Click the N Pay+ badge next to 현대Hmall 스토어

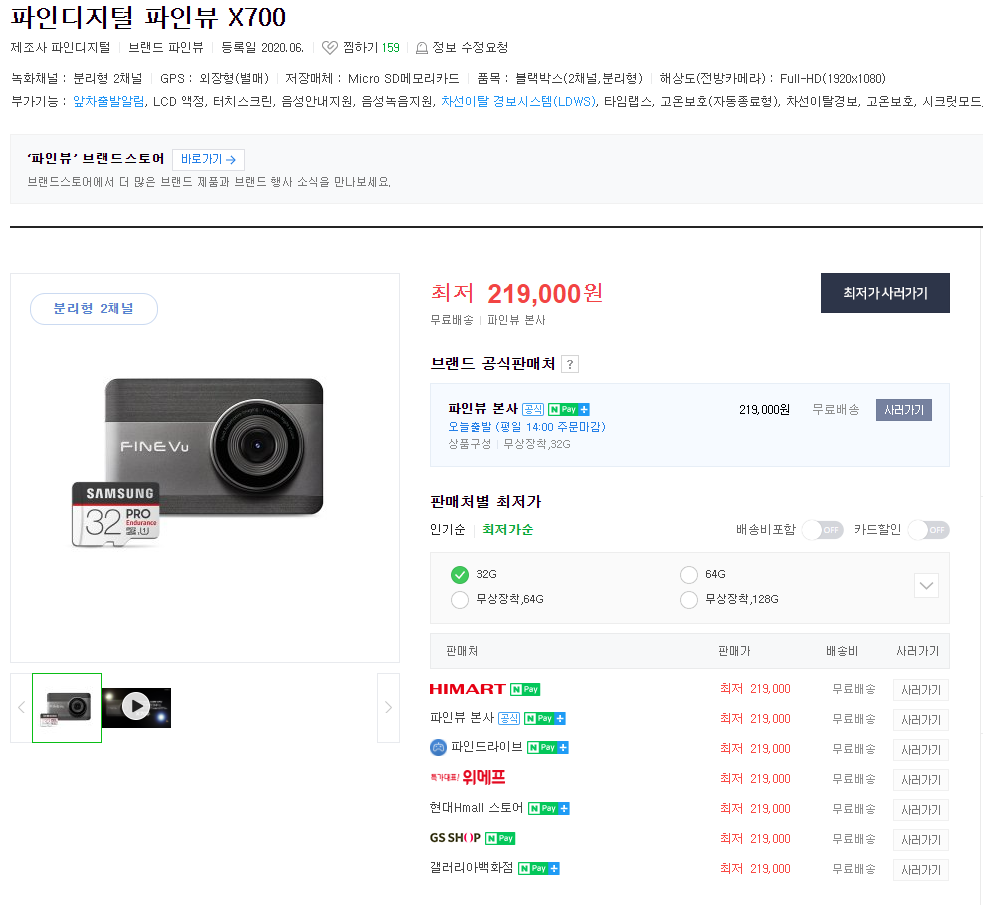(549, 808)
